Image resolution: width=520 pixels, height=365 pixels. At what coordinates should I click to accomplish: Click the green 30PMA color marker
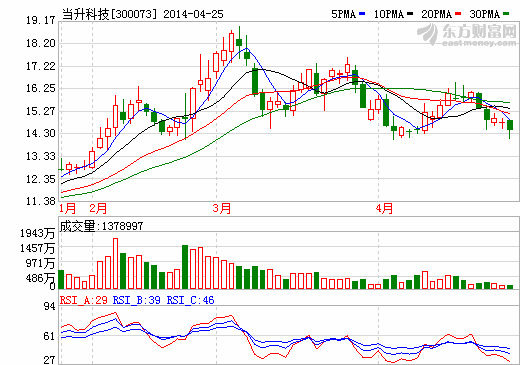point(506,14)
